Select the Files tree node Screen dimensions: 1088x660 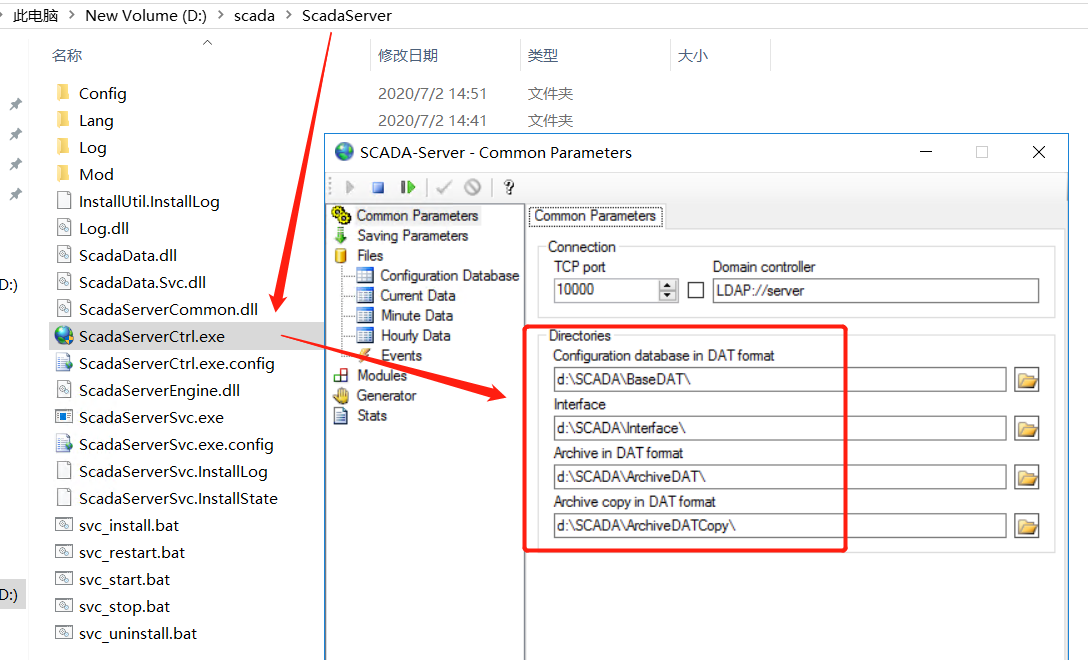point(370,255)
